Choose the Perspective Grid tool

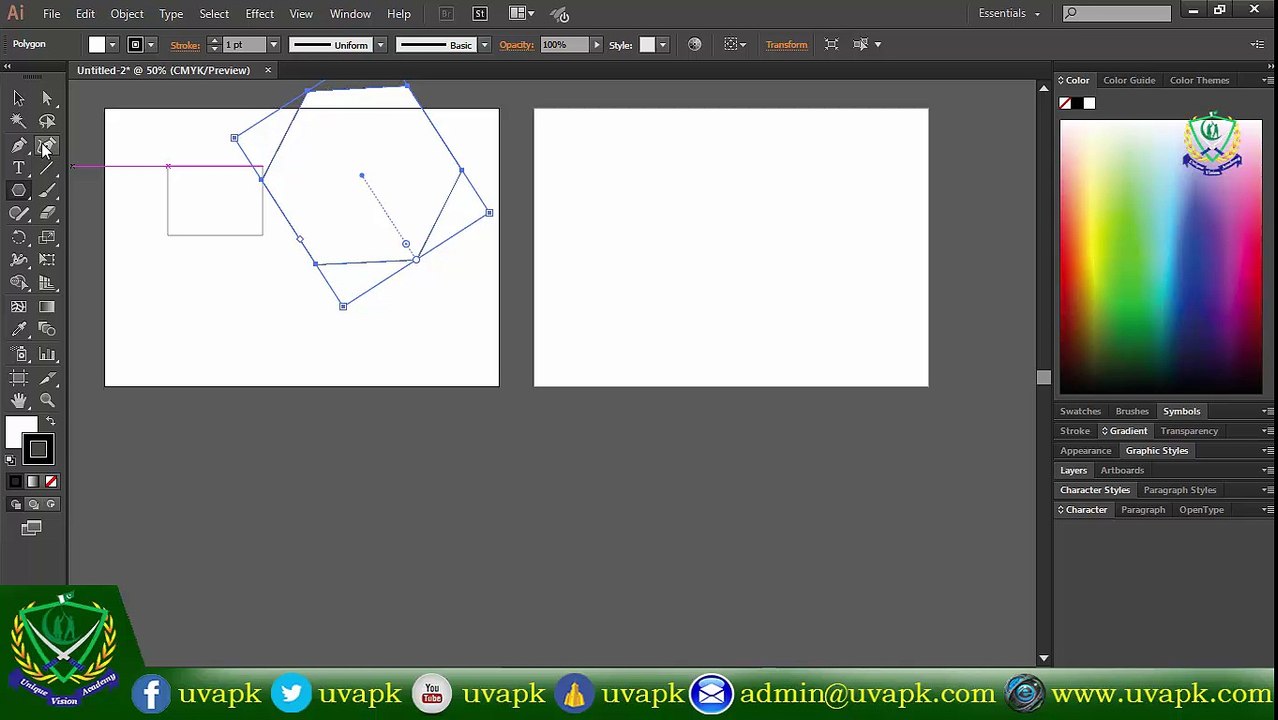coord(47,283)
